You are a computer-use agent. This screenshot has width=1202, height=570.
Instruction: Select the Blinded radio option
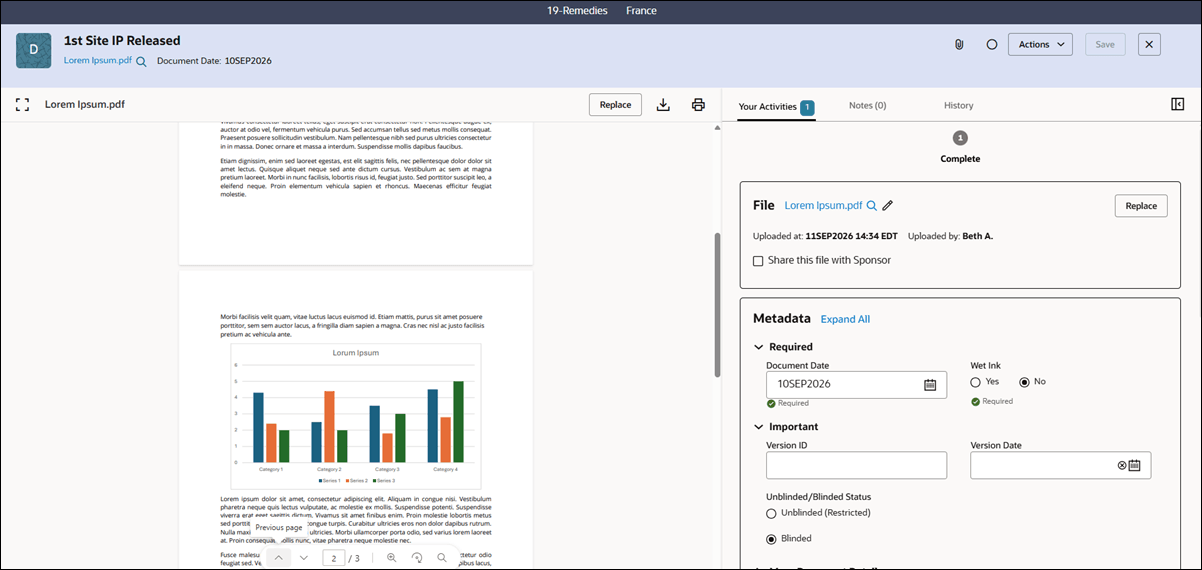tap(771, 539)
